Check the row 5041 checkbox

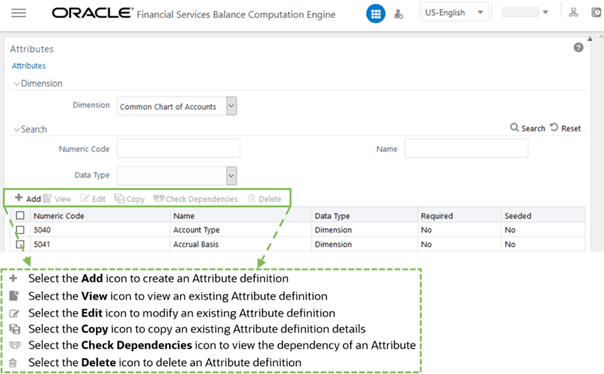click(20, 244)
